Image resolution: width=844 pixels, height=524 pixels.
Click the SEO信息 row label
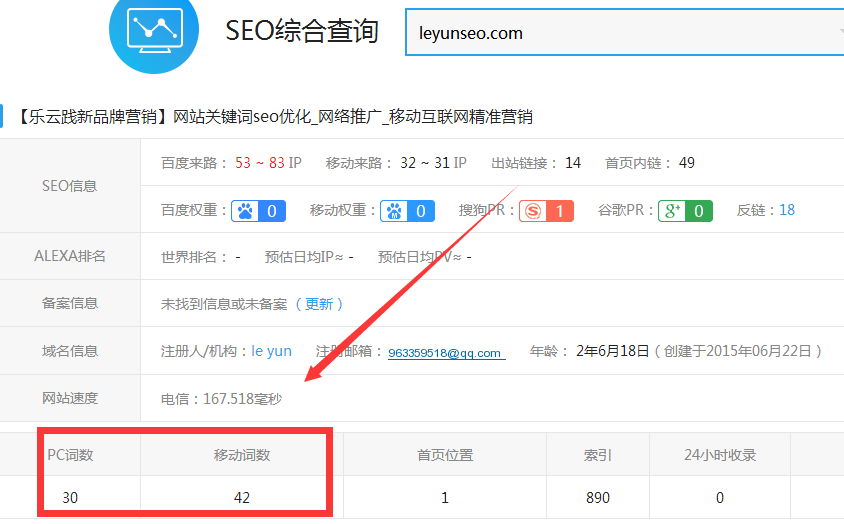point(69,186)
